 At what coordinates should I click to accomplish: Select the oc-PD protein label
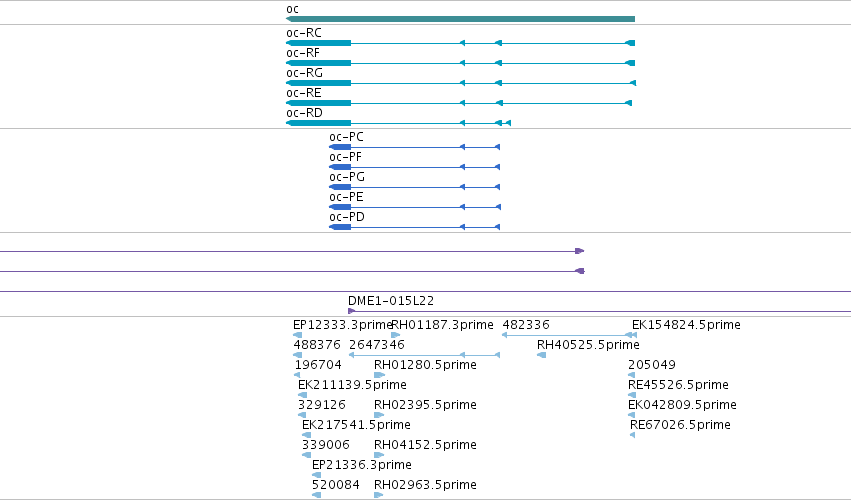tap(347, 218)
